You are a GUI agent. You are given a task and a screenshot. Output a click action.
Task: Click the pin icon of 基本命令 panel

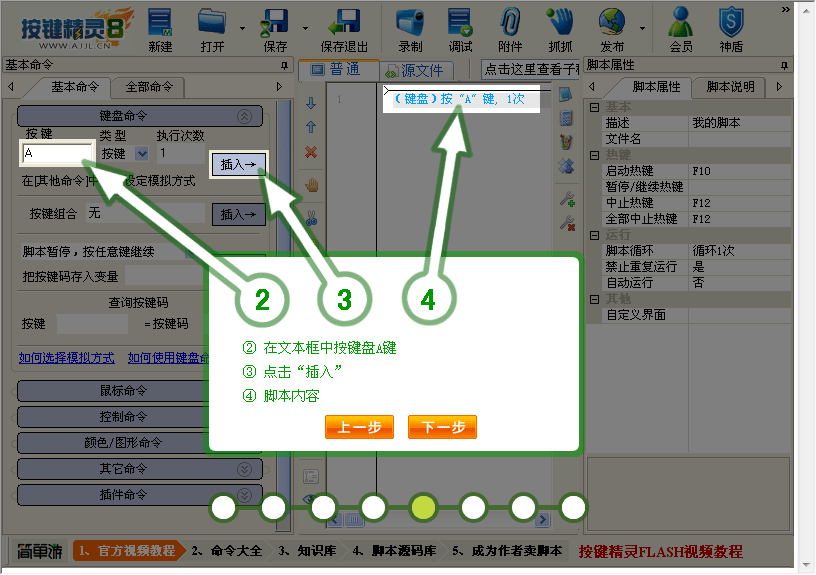point(284,66)
